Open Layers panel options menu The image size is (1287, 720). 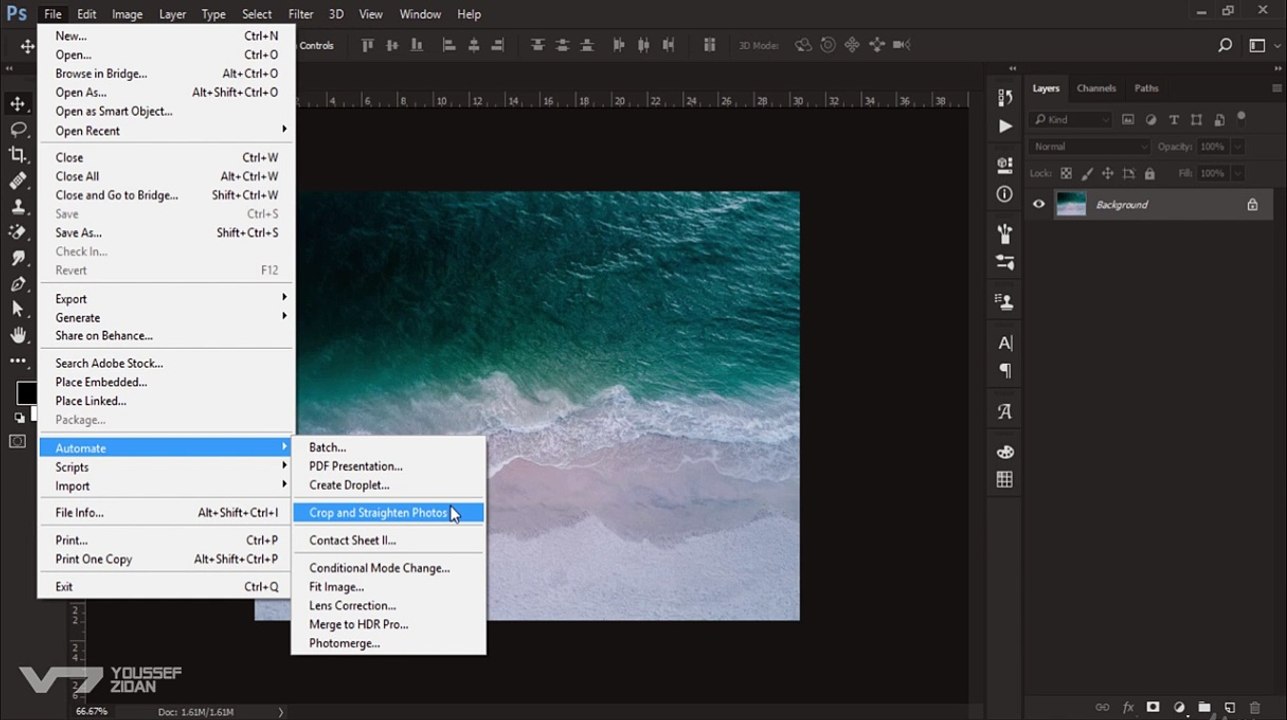tap(1275, 89)
